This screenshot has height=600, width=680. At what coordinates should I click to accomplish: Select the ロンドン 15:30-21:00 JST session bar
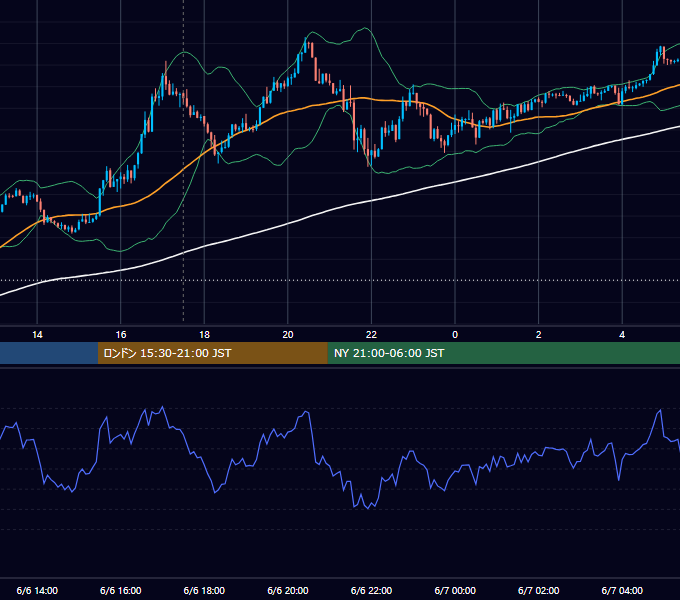click(212, 353)
